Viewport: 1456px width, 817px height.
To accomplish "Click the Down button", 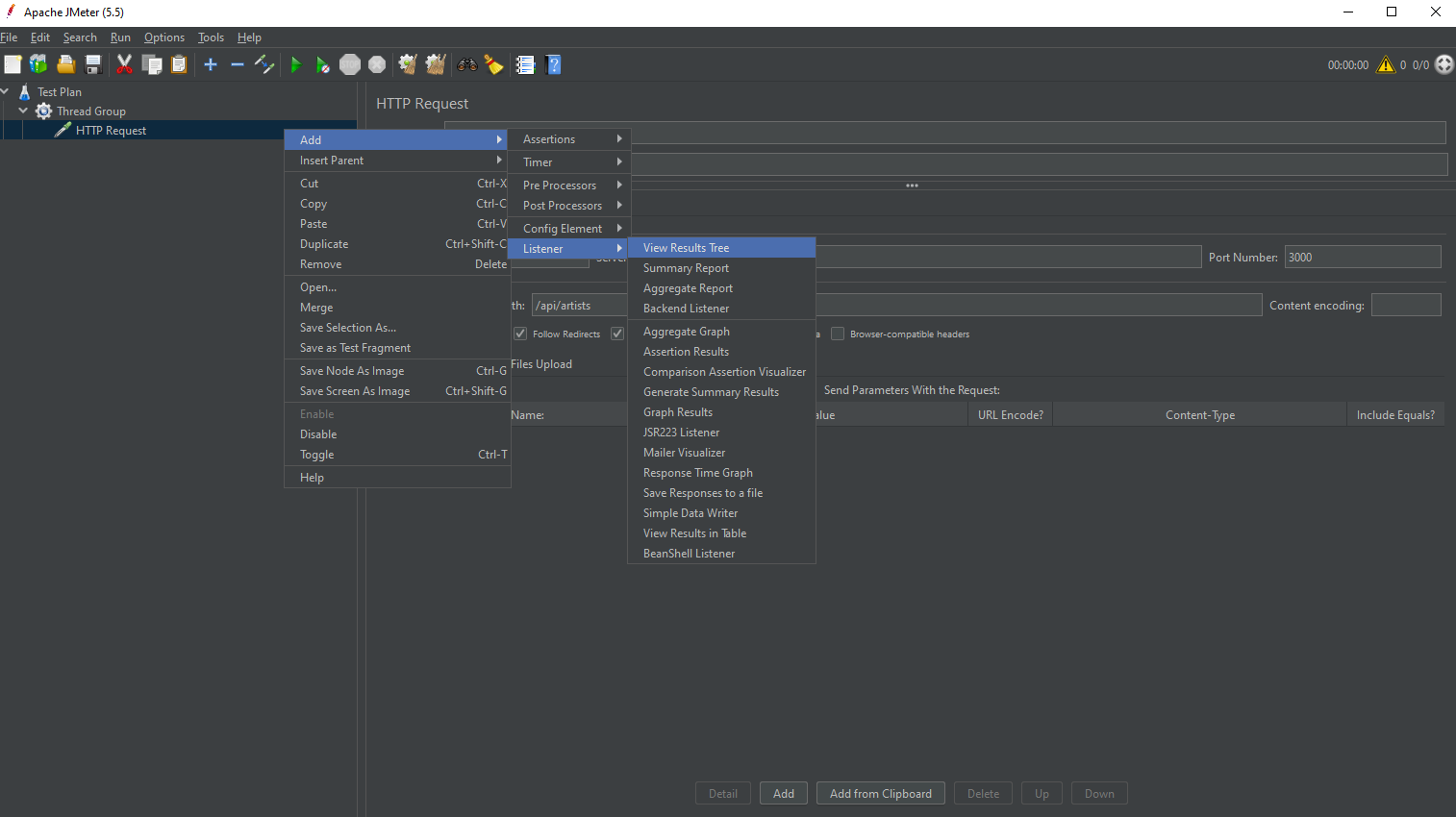I will [1099, 794].
